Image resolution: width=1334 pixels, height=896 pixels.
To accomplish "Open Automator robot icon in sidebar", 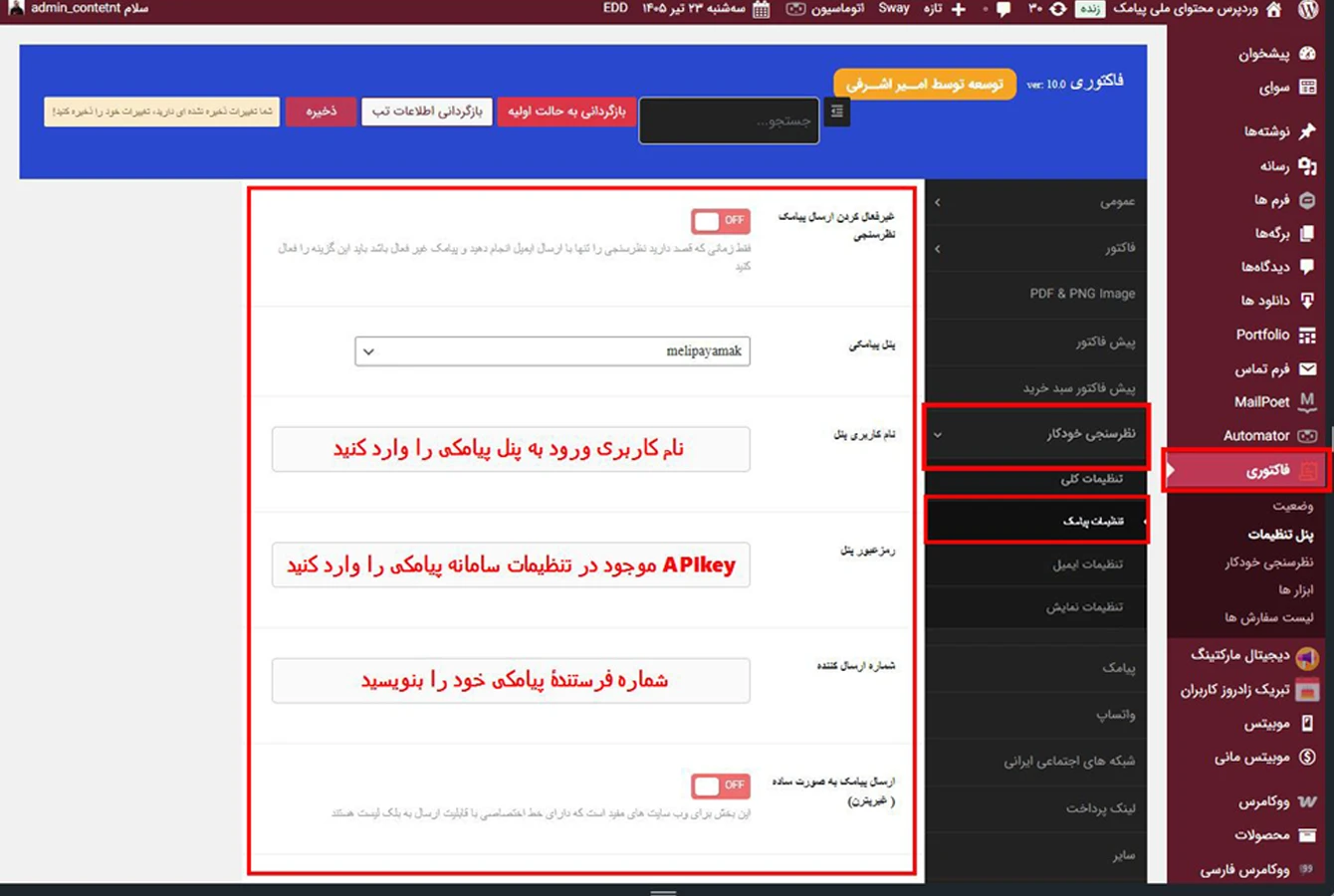I will click(1308, 436).
